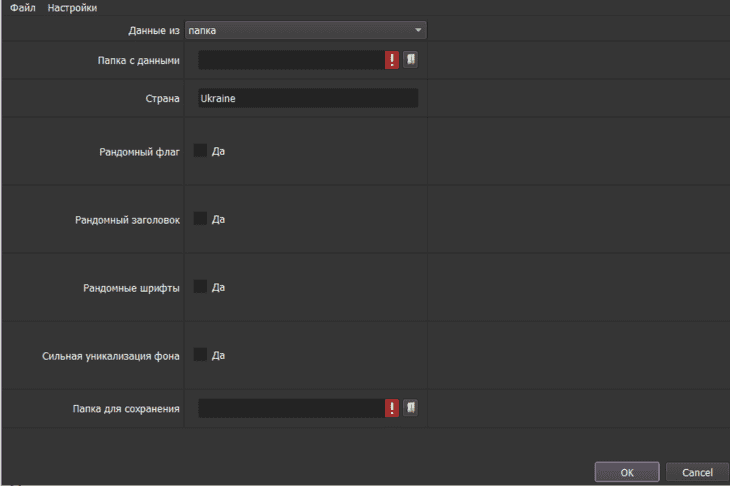Click the Папка с данными input field
The image size is (730, 486).
291,60
